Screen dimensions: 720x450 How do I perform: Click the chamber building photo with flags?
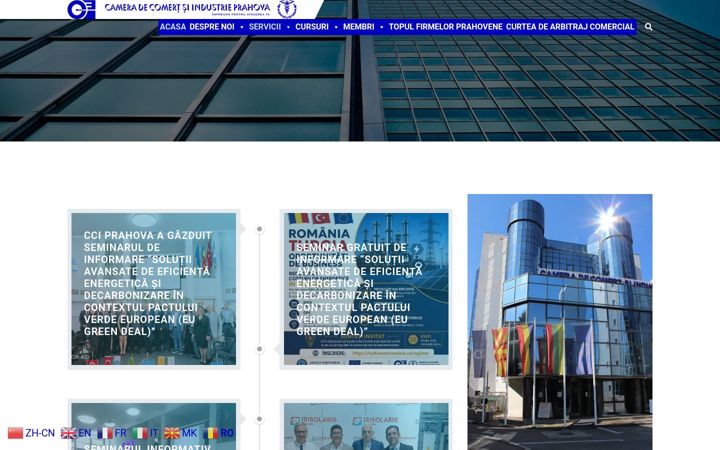[x=560, y=322]
